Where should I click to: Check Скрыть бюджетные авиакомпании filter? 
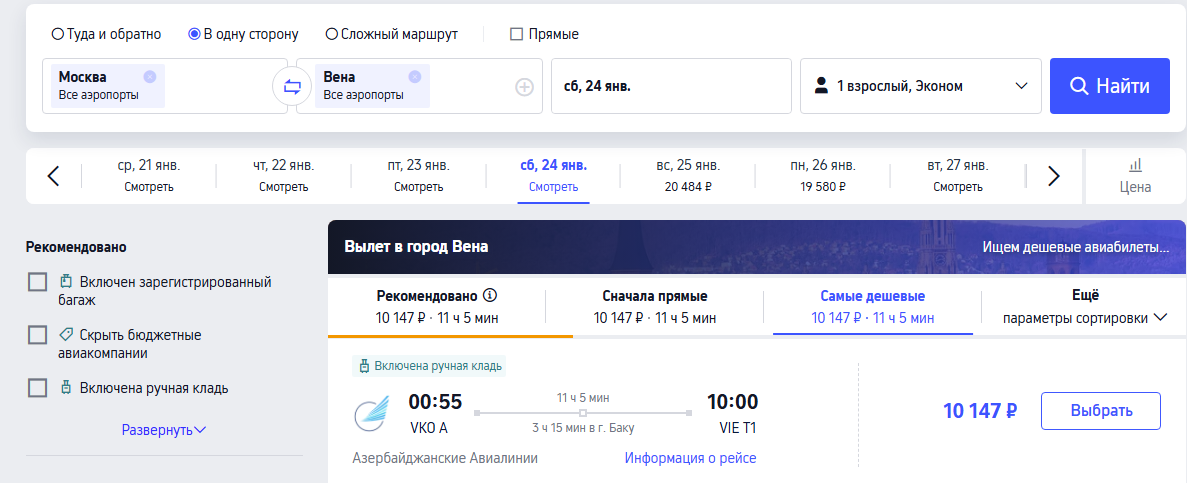point(37,335)
